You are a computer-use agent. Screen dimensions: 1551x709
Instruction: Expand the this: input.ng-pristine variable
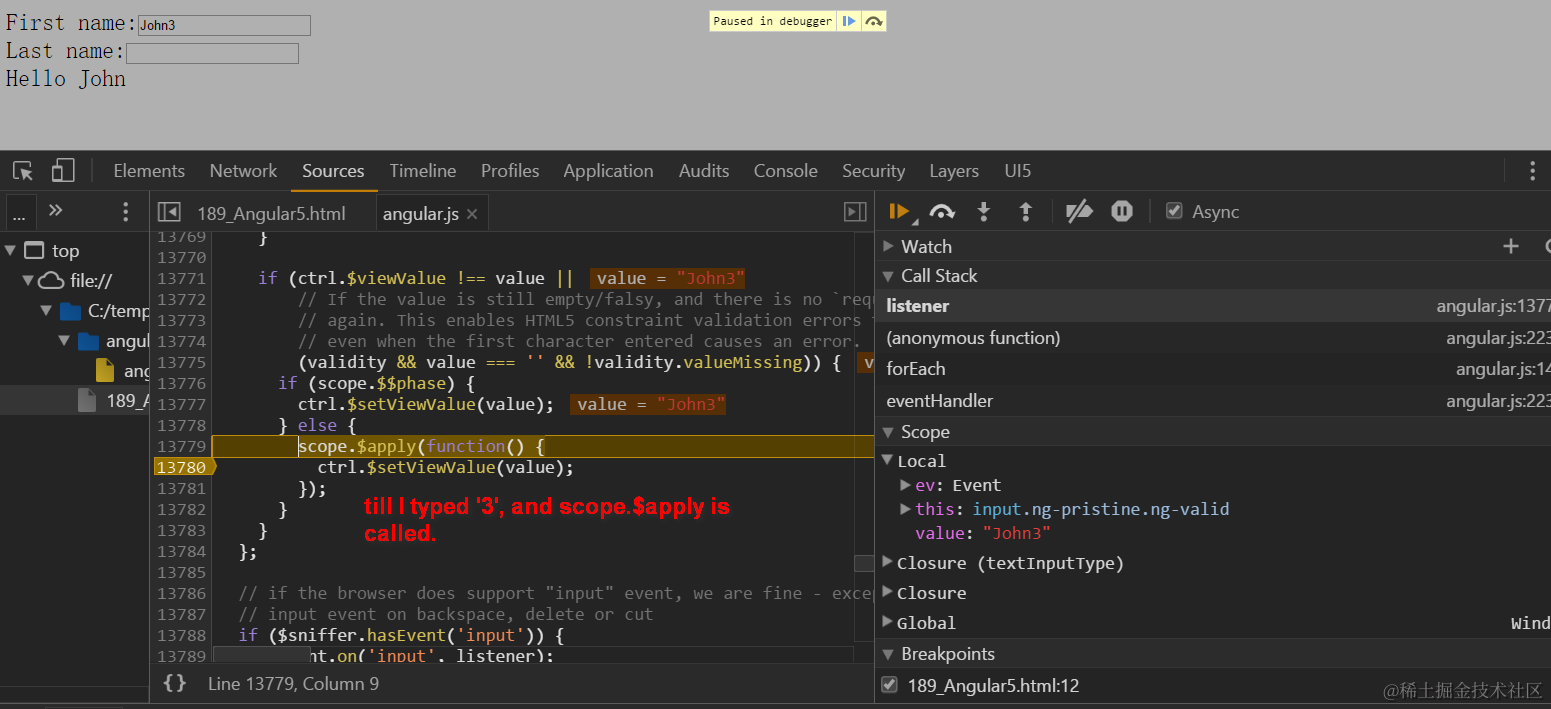(x=905, y=509)
